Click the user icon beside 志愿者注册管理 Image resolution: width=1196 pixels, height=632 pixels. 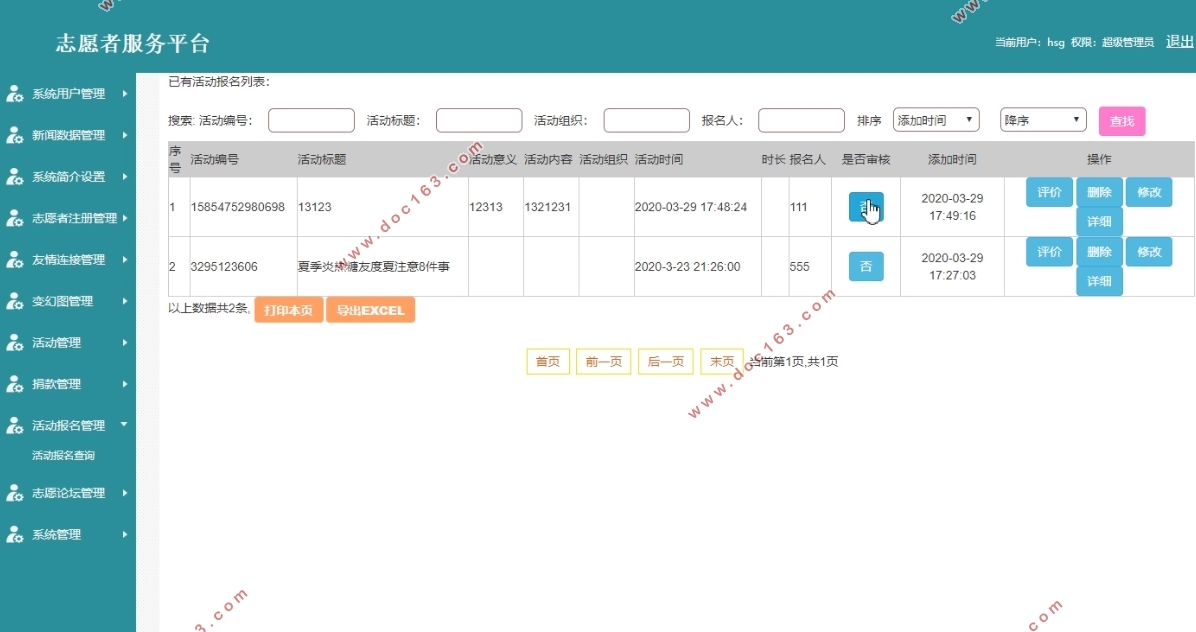[14, 218]
